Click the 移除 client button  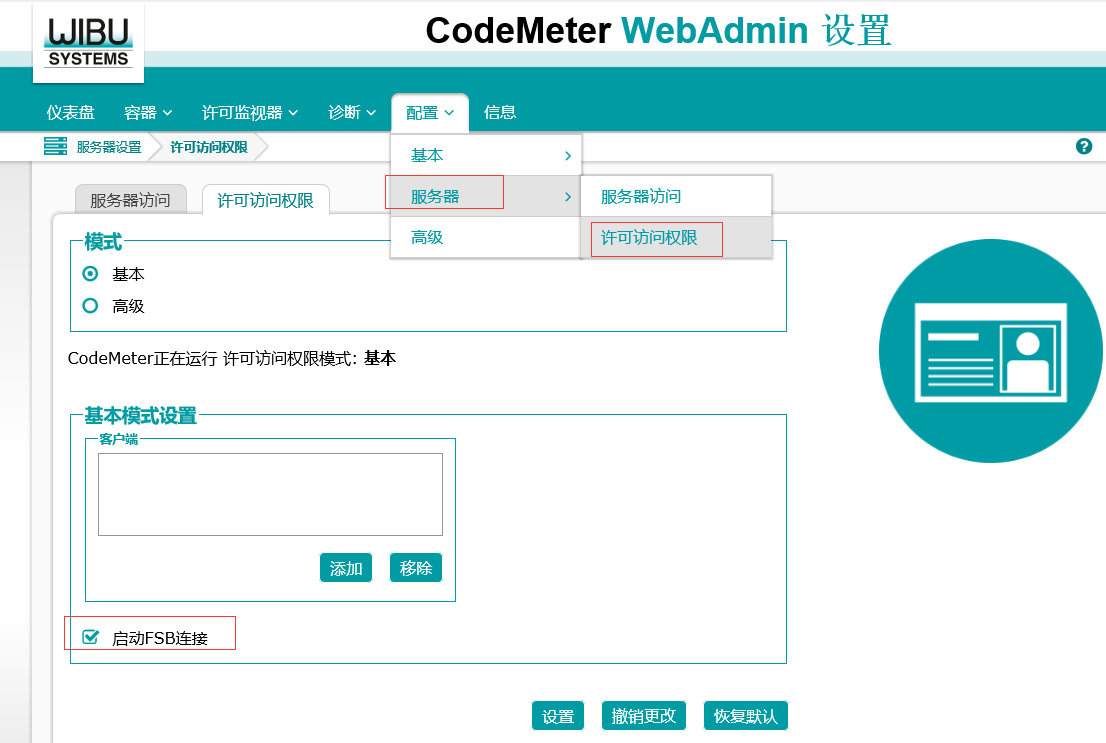coord(415,568)
